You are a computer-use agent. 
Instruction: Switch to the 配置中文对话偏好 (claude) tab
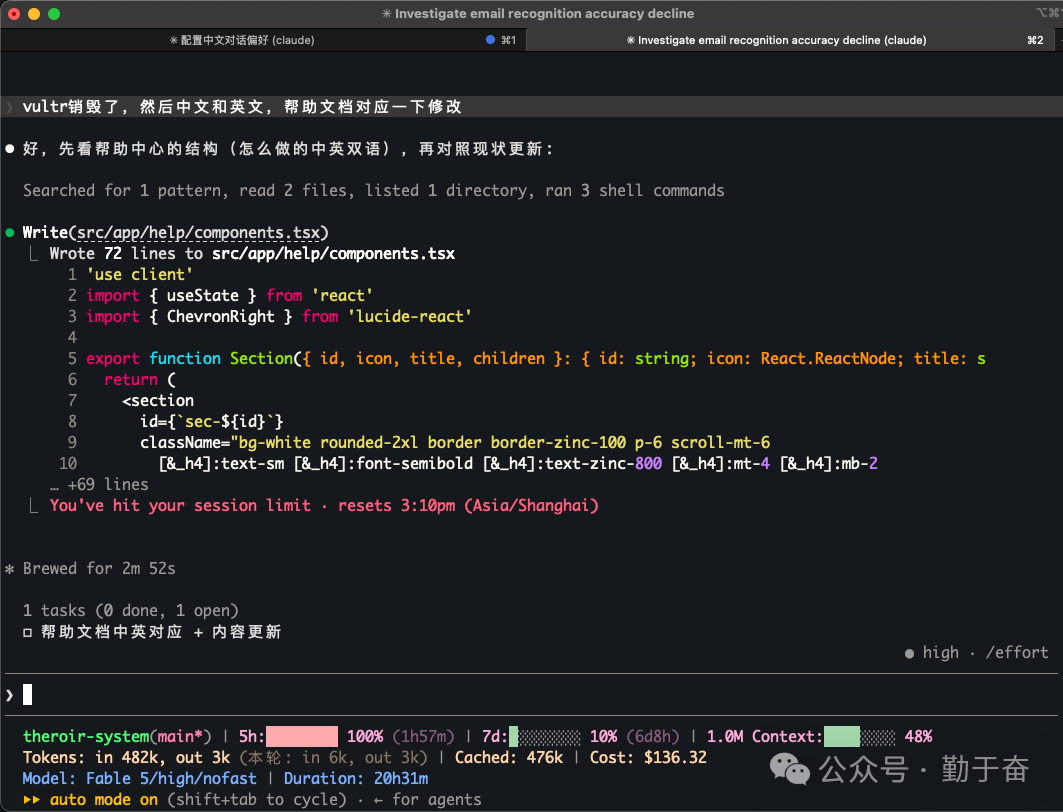242,40
